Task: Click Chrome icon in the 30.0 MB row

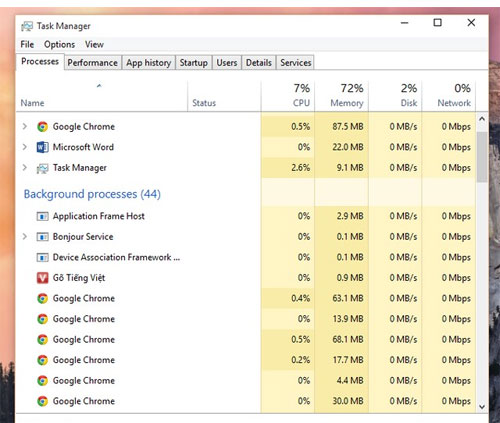Action: coord(42,401)
